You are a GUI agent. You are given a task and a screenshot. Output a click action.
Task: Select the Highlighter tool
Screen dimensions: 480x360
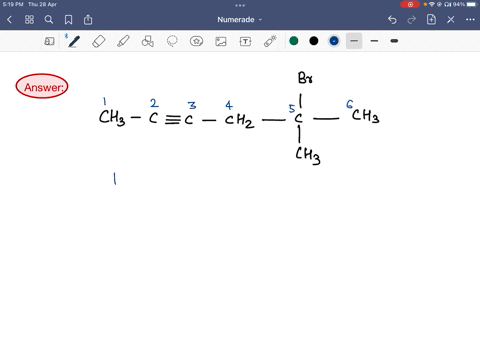click(123, 41)
